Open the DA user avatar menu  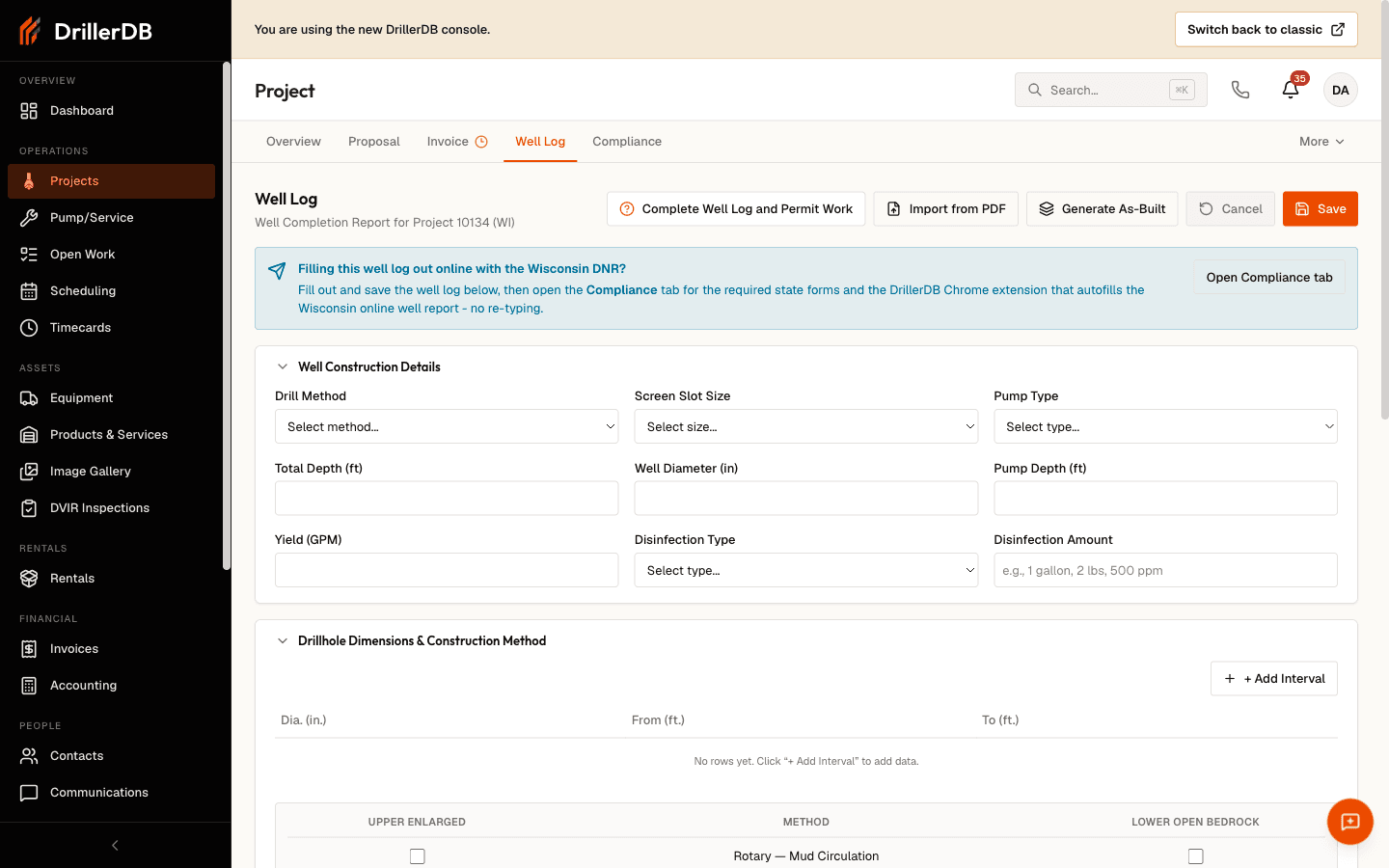1341,90
